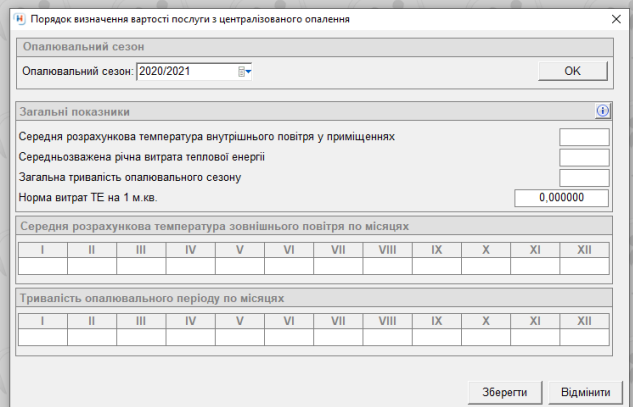Click month I cell in heating duration table

pyautogui.click(x=43, y=338)
